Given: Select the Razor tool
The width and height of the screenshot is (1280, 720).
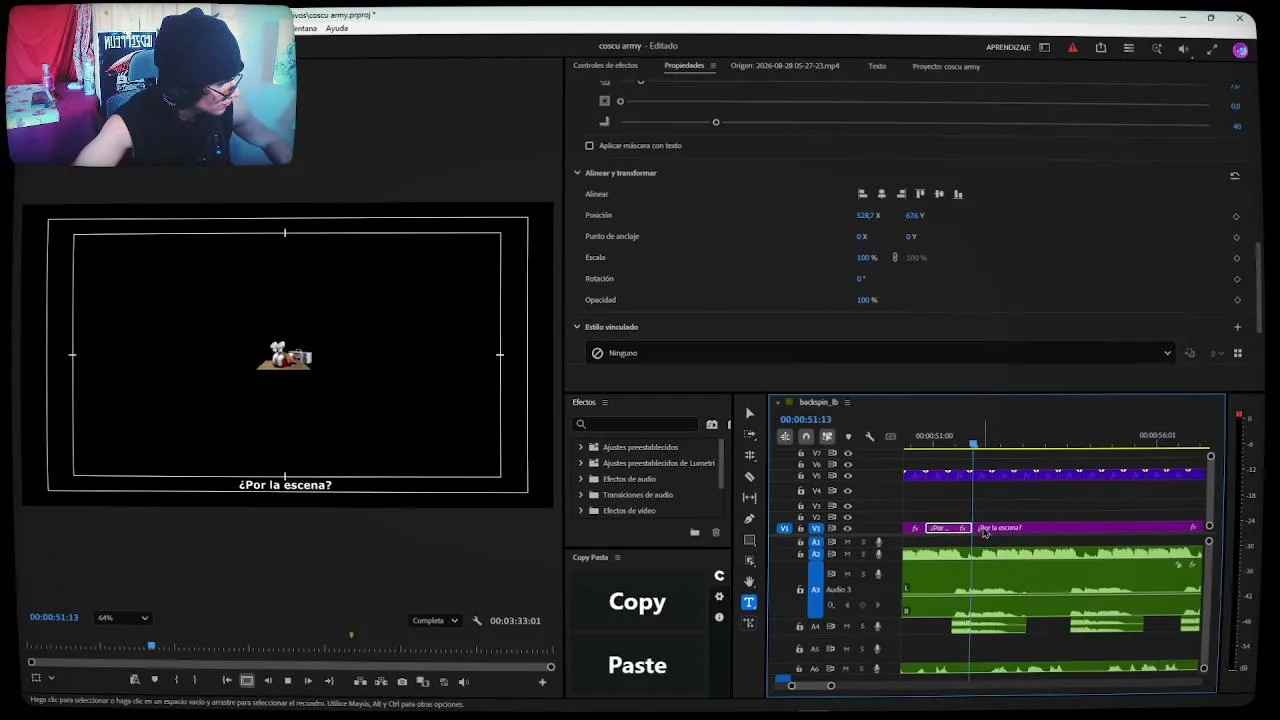Looking at the screenshot, I should coord(749,477).
